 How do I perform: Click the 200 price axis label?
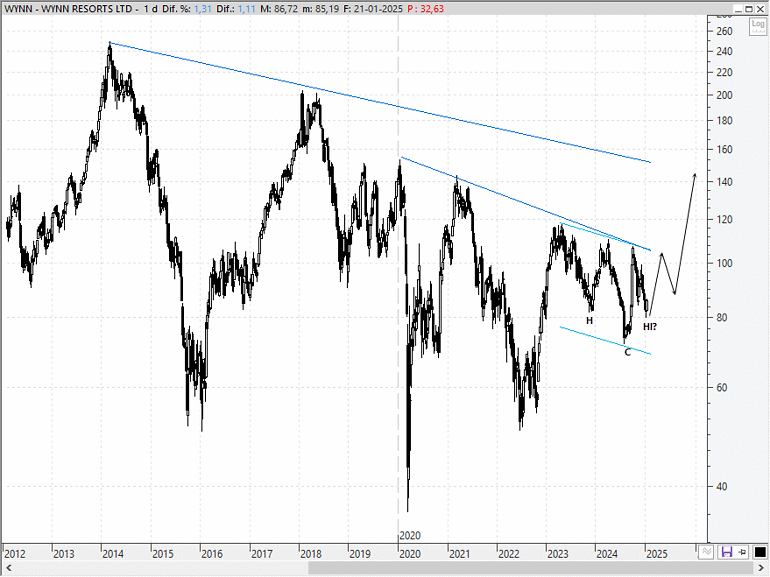click(x=725, y=95)
